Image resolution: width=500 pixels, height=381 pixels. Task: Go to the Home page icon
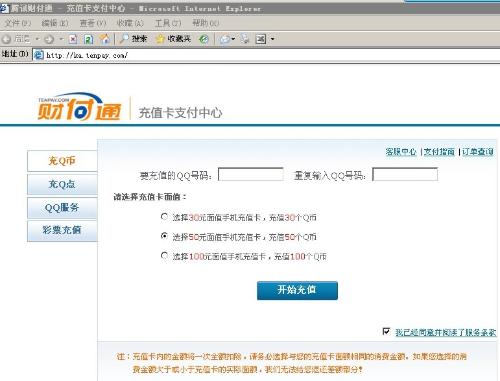(105, 39)
